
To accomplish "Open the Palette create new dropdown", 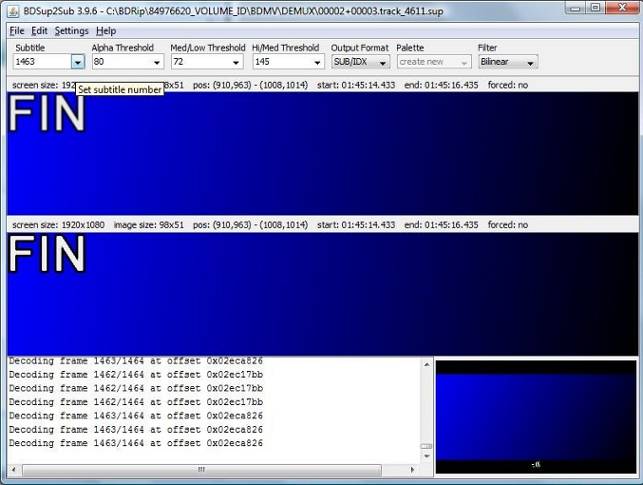I will pyautogui.click(x=434, y=62).
